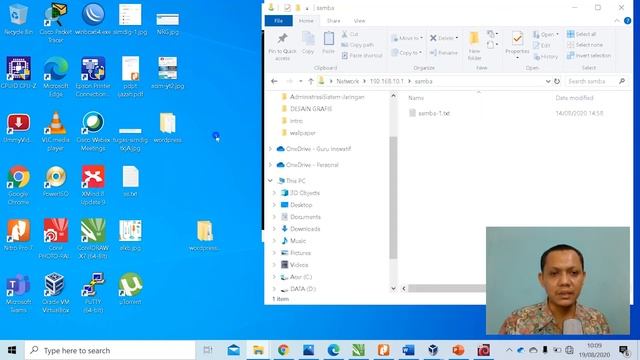Open Word from the taskbar
This screenshot has height=360, width=640.
coord(408,350)
